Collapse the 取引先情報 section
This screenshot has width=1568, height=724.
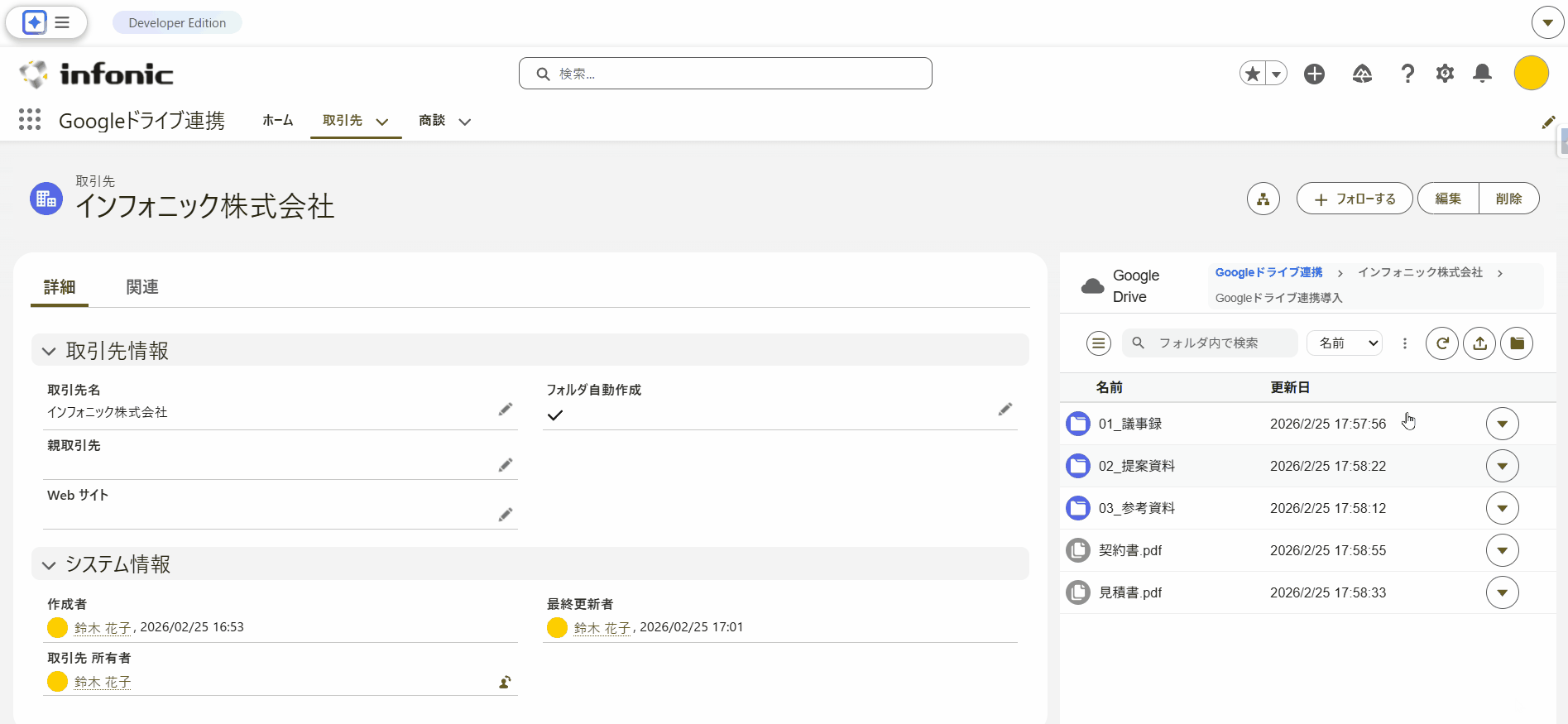click(49, 351)
